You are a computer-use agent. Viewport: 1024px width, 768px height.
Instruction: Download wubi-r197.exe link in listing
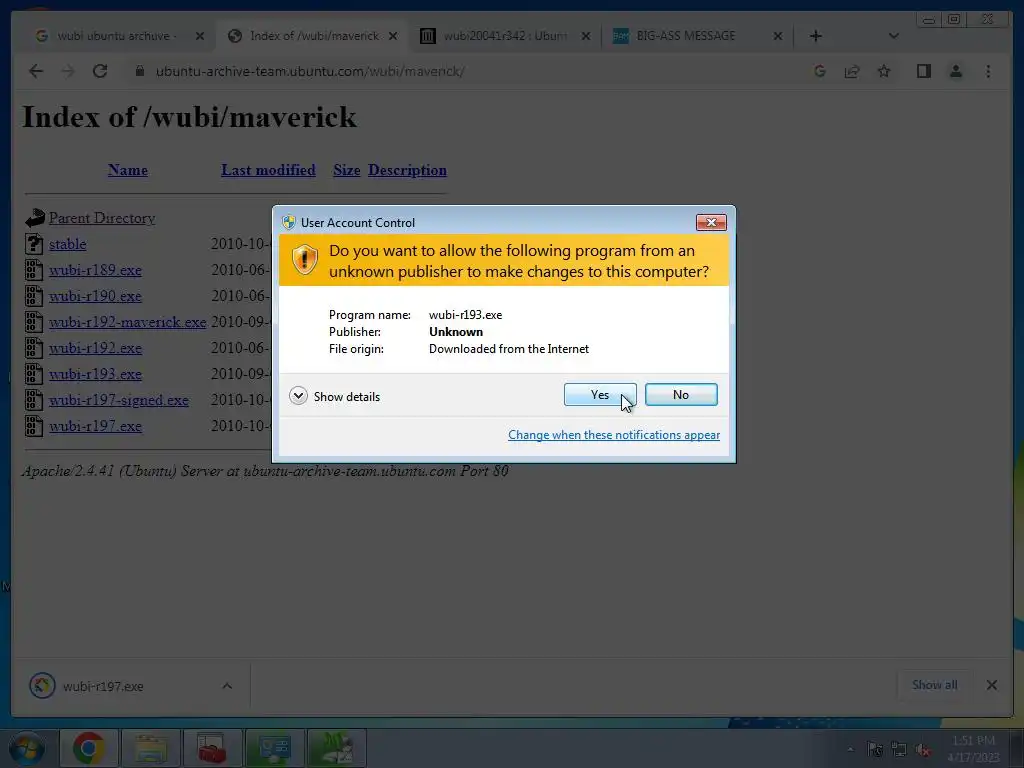(x=95, y=426)
